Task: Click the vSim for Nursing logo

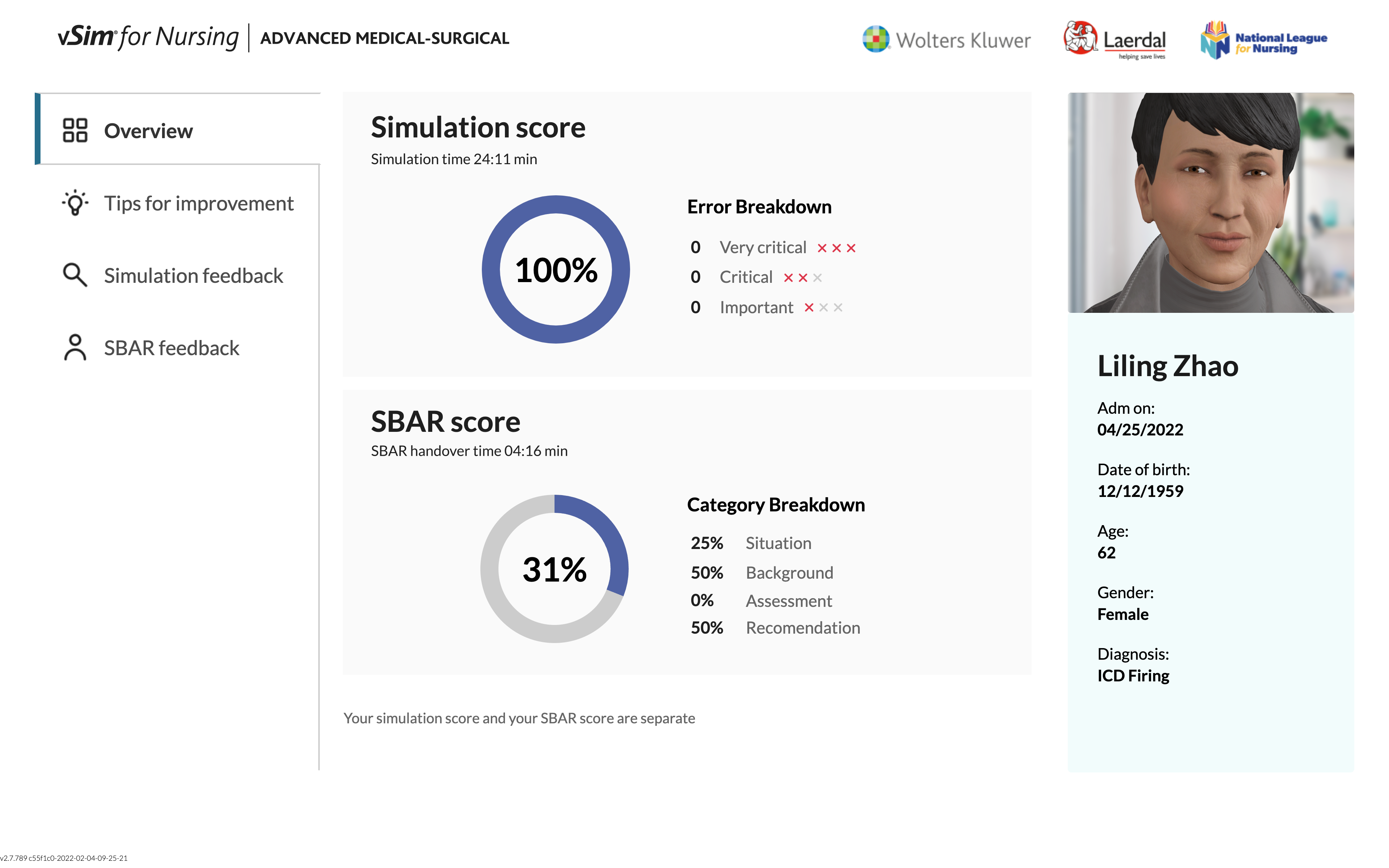Action: [148, 37]
